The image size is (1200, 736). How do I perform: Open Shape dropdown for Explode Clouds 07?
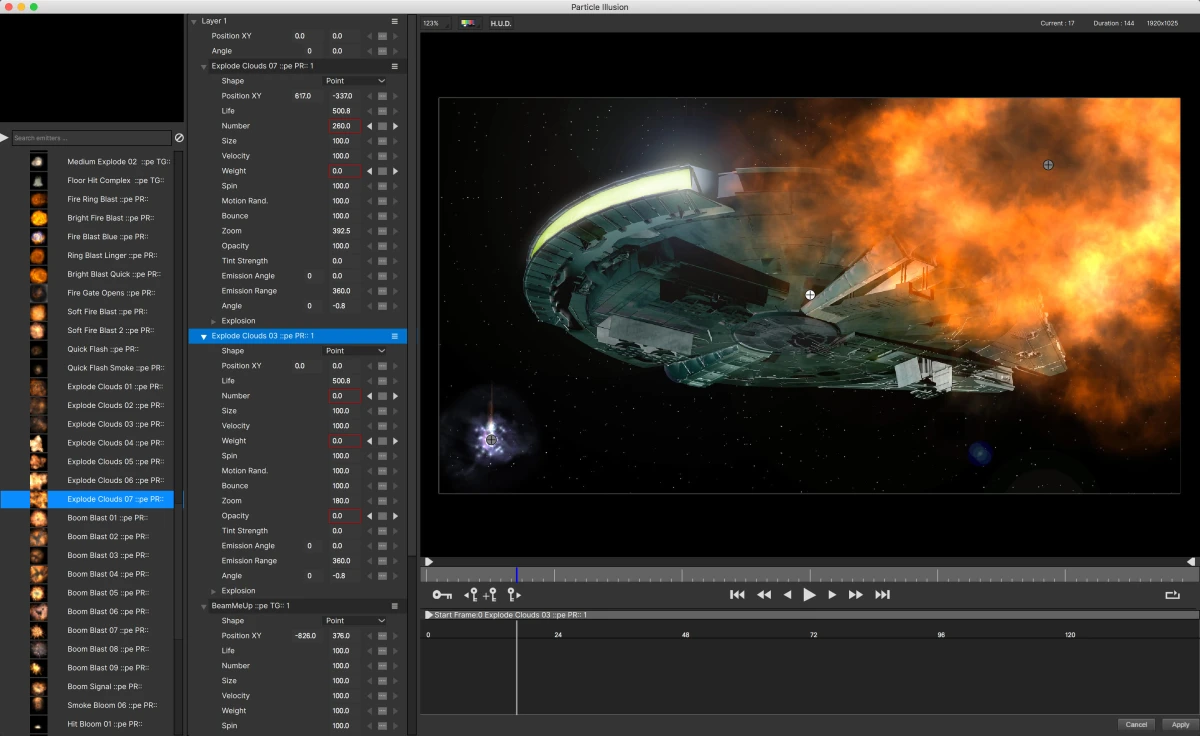tap(355, 81)
